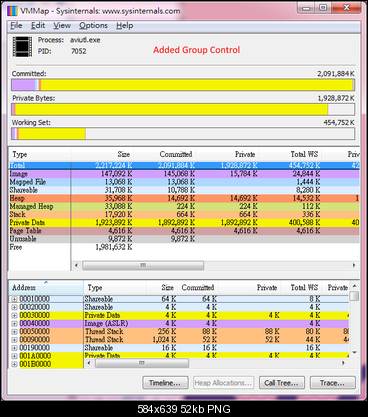Click summary table horizontal scrollbar thumb

(x=143, y=265)
